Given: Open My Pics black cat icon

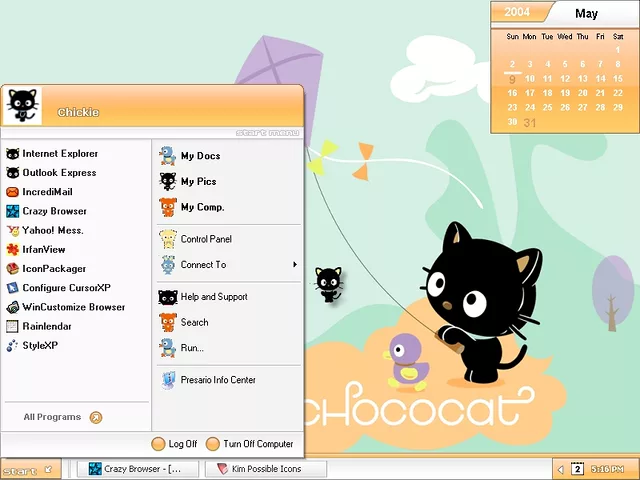Looking at the screenshot, I should click(167, 182).
